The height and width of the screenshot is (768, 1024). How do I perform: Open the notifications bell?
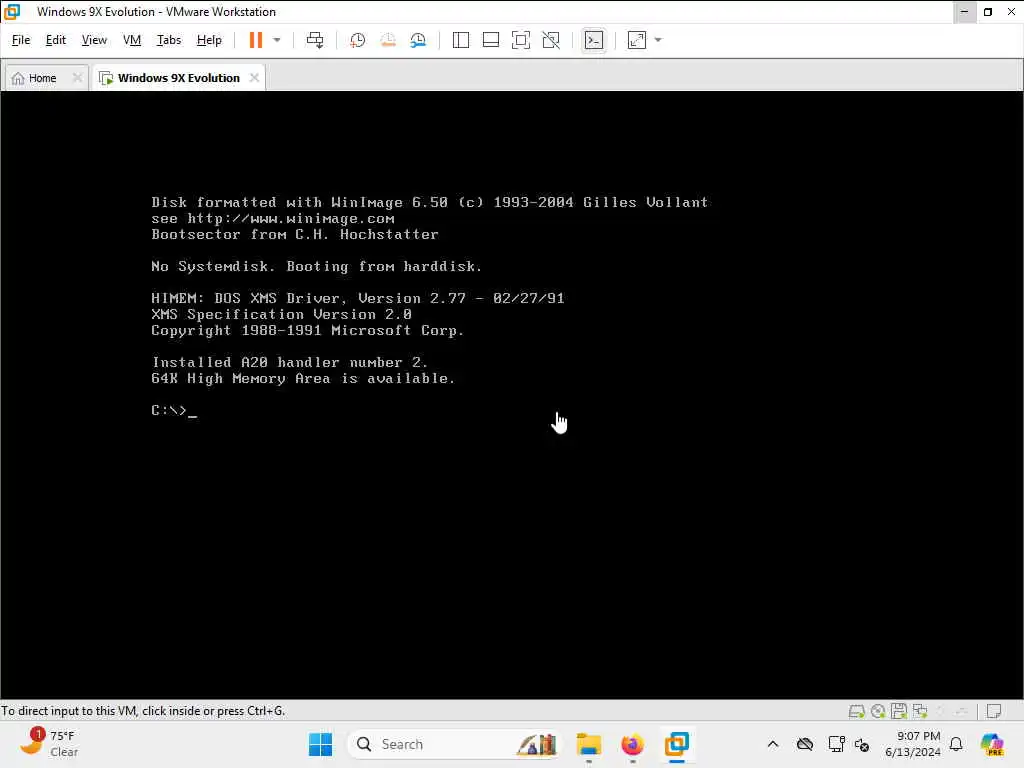click(956, 744)
